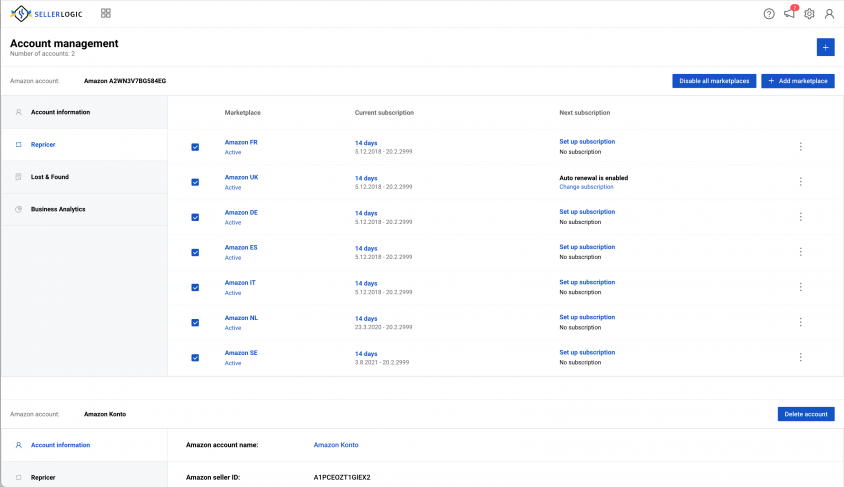Open the announcements megaphone icon
Screen dimensions: 844x487
pyautogui.click(x=790, y=13)
